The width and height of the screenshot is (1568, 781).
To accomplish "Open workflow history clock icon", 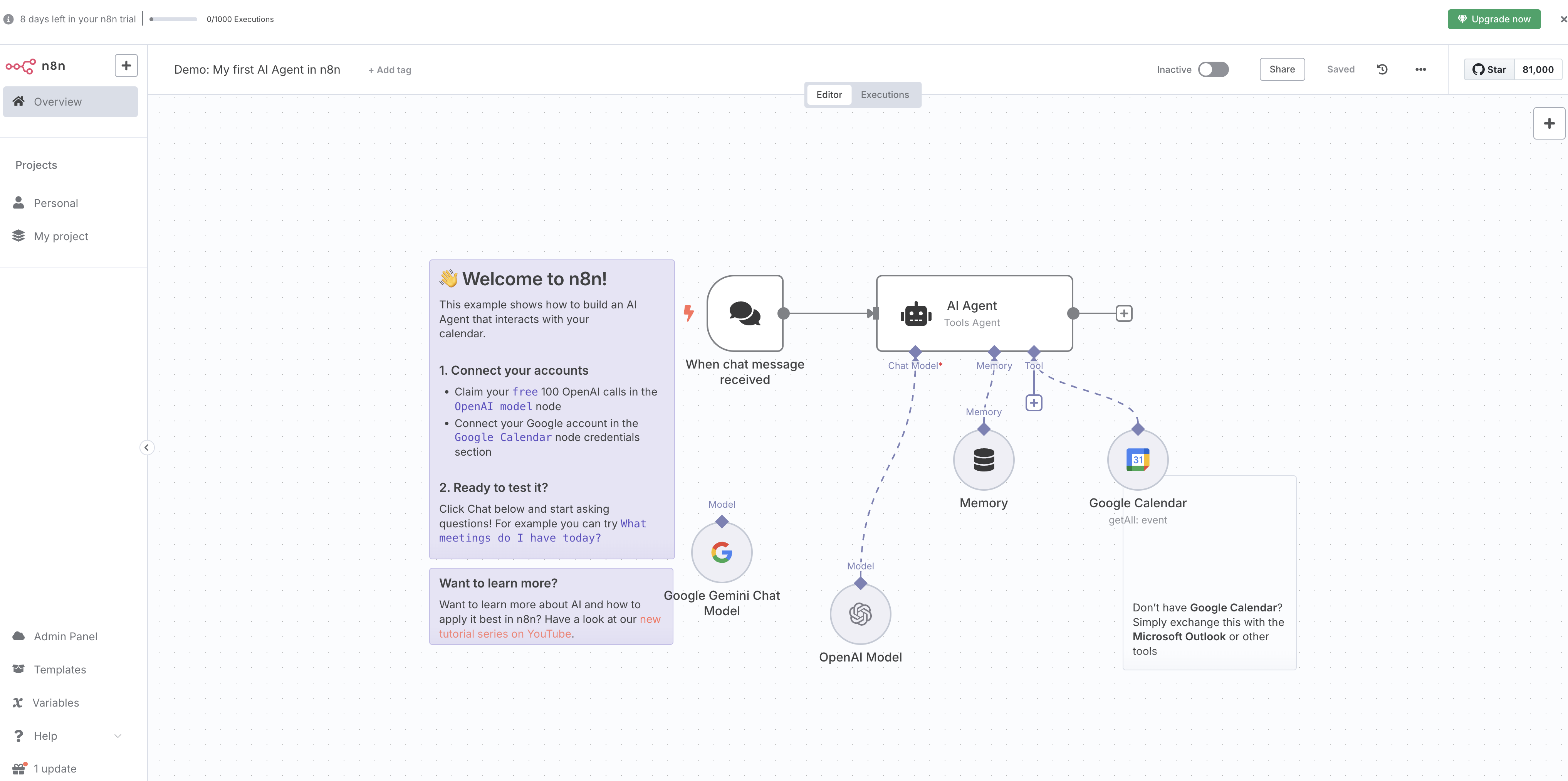I will 1382,69.
